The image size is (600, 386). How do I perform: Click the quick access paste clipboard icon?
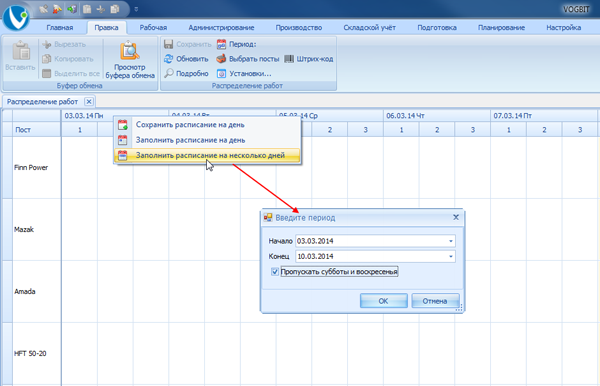(x=87, y=9)
